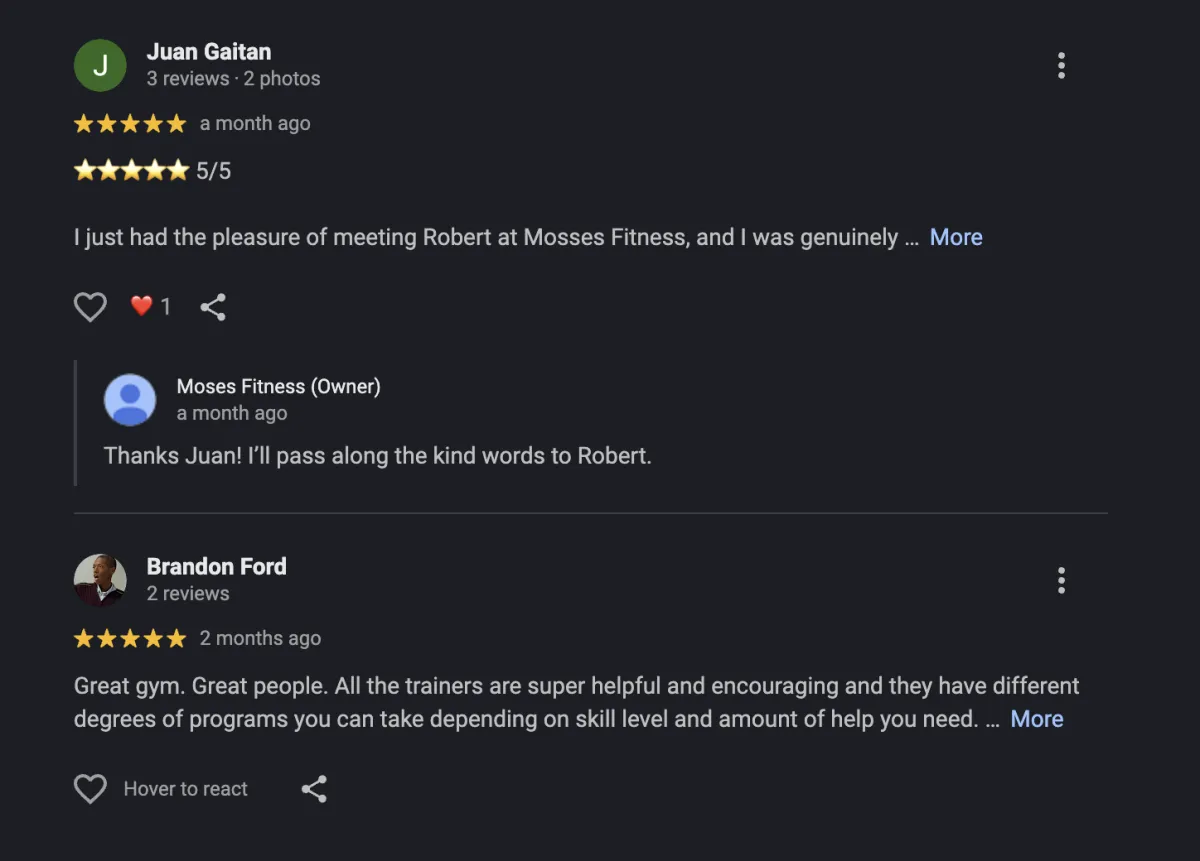Click Brandon's 2 reviews text

pyautogui.click(x=188, y=593)
